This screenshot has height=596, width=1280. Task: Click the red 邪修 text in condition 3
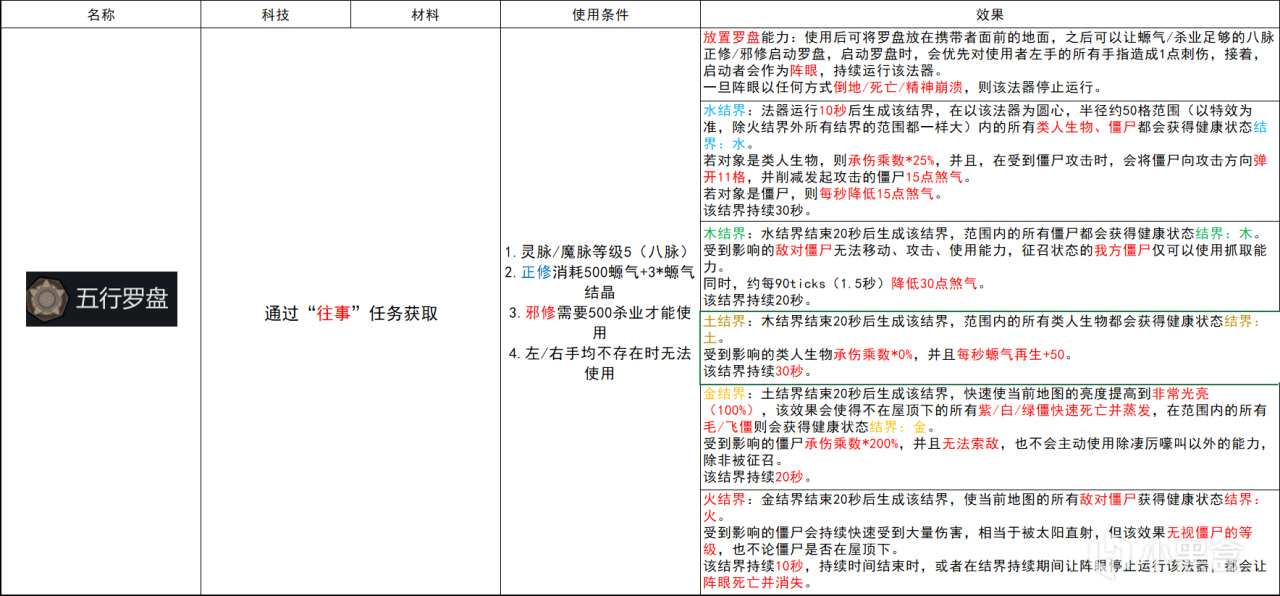click(x=540, y=312)
